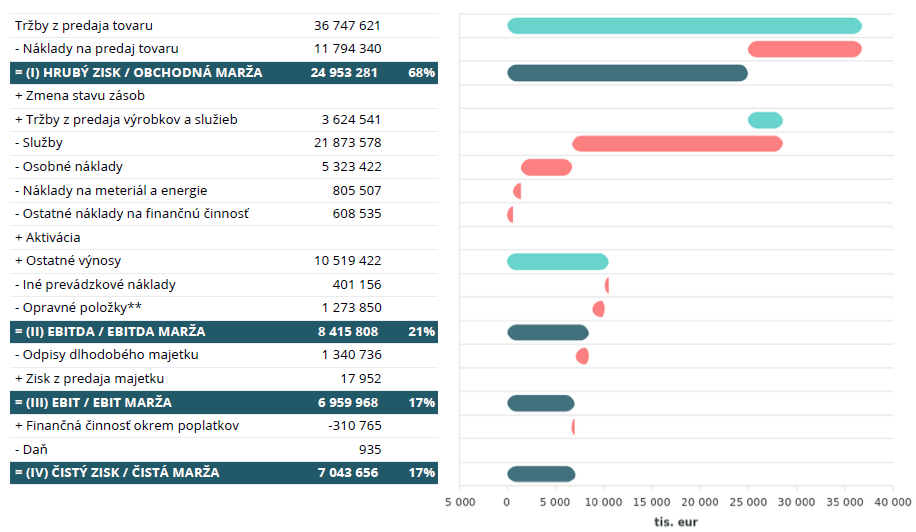Select the EBITDA / EBITDA MARŽA row label
This screenshot has width=916, height=532.
(109, 332)
